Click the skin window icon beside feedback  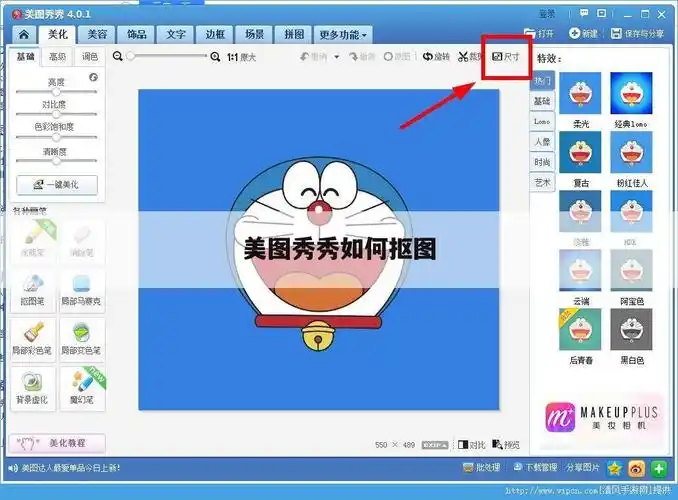(601, 13)
